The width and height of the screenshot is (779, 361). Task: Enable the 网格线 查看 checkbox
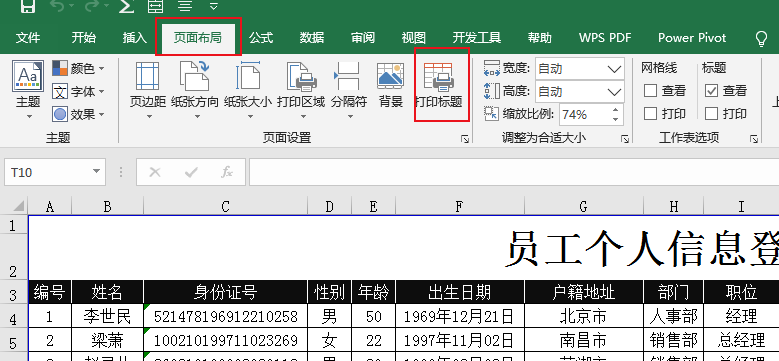coord(650,91)
